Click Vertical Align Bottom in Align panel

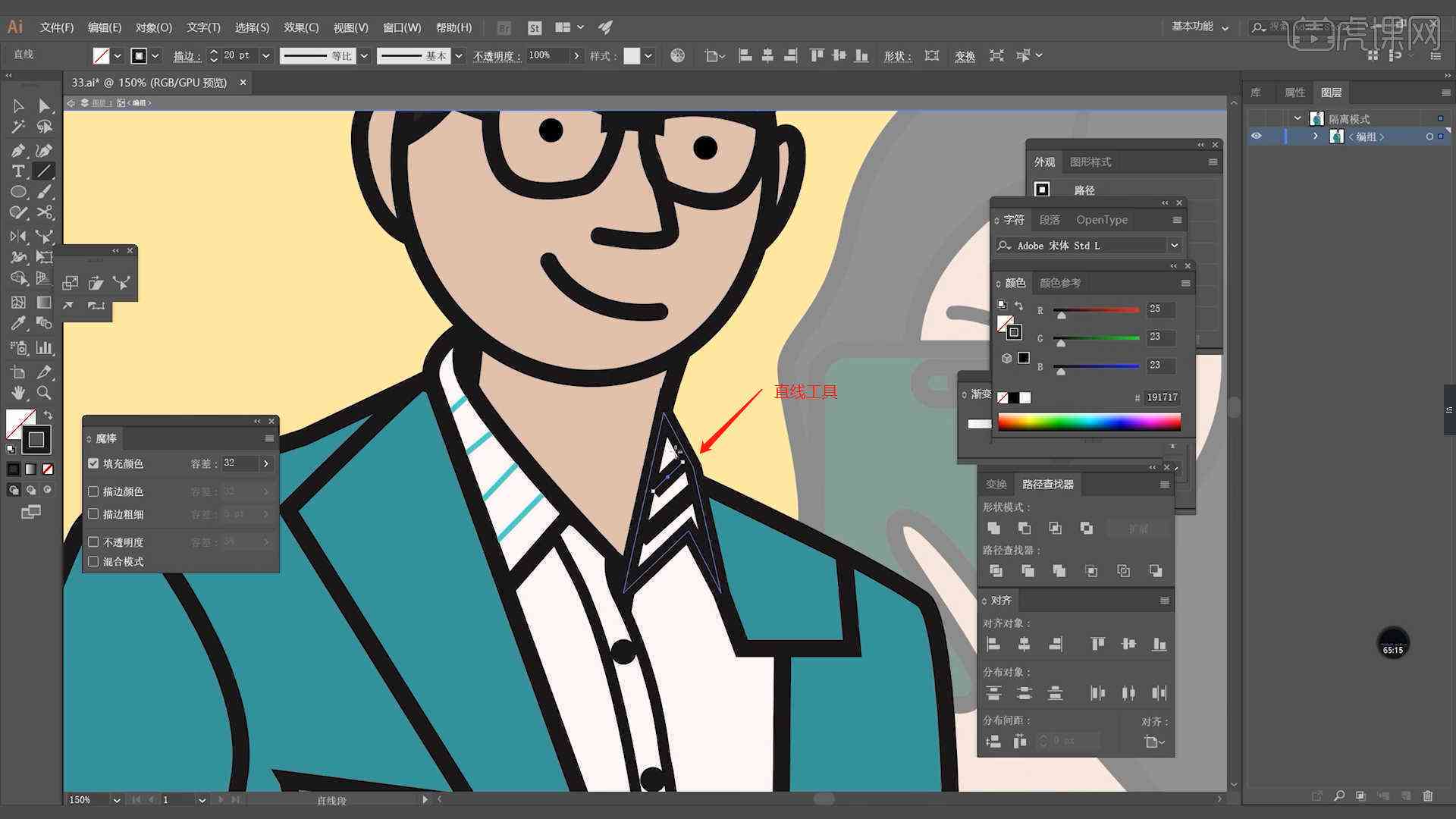pyautogui.click(x=1159, y=644)
